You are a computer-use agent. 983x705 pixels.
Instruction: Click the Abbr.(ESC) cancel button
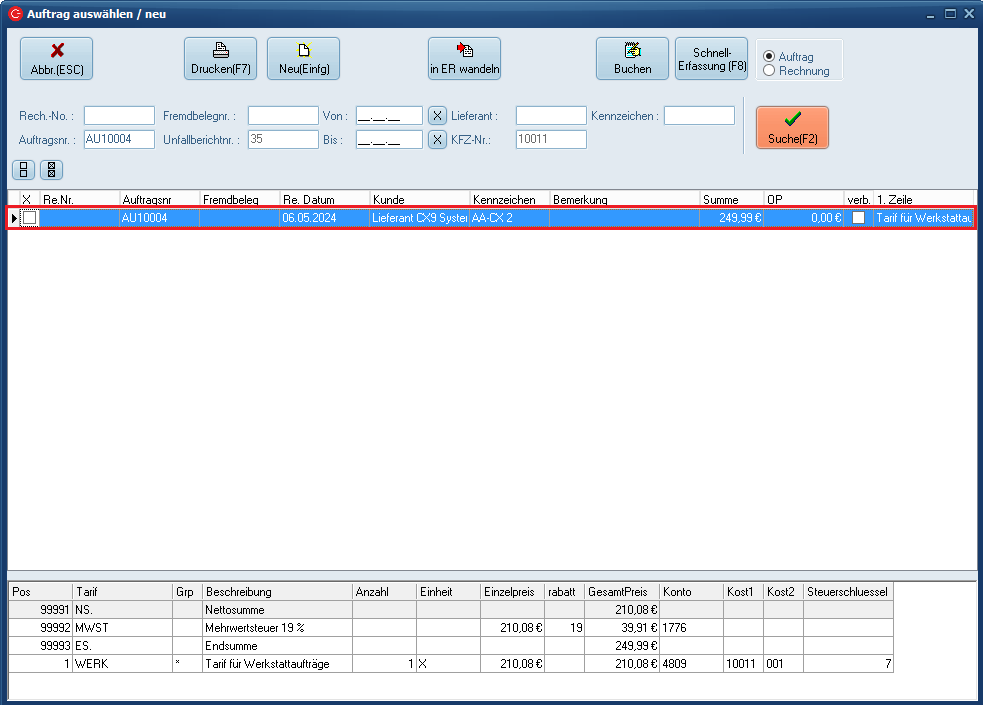(x=56, y=59)
